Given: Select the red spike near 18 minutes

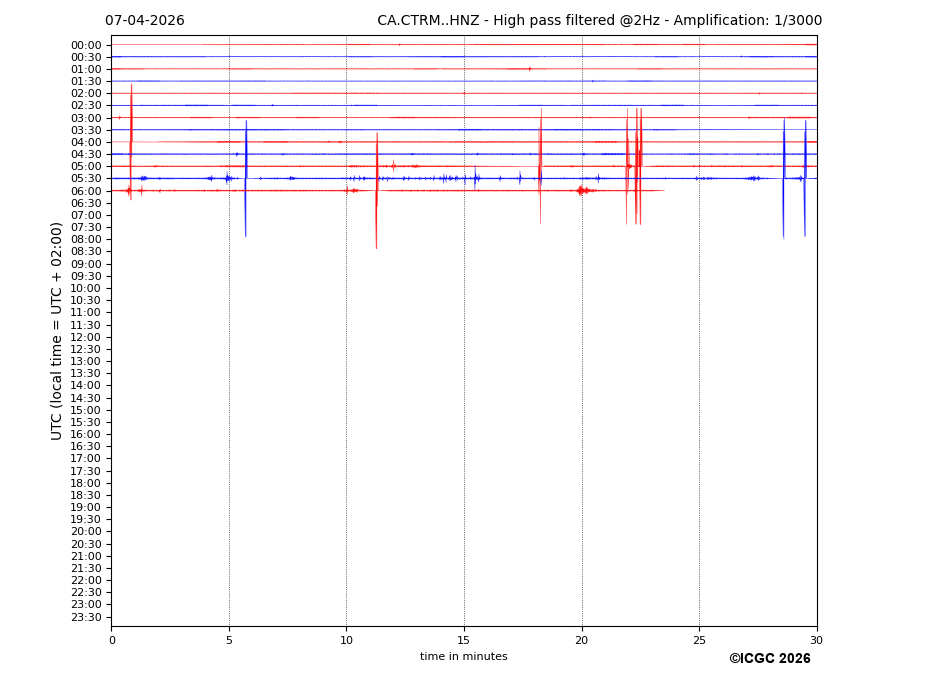Looking at the screenshot, I should point(540,170).
